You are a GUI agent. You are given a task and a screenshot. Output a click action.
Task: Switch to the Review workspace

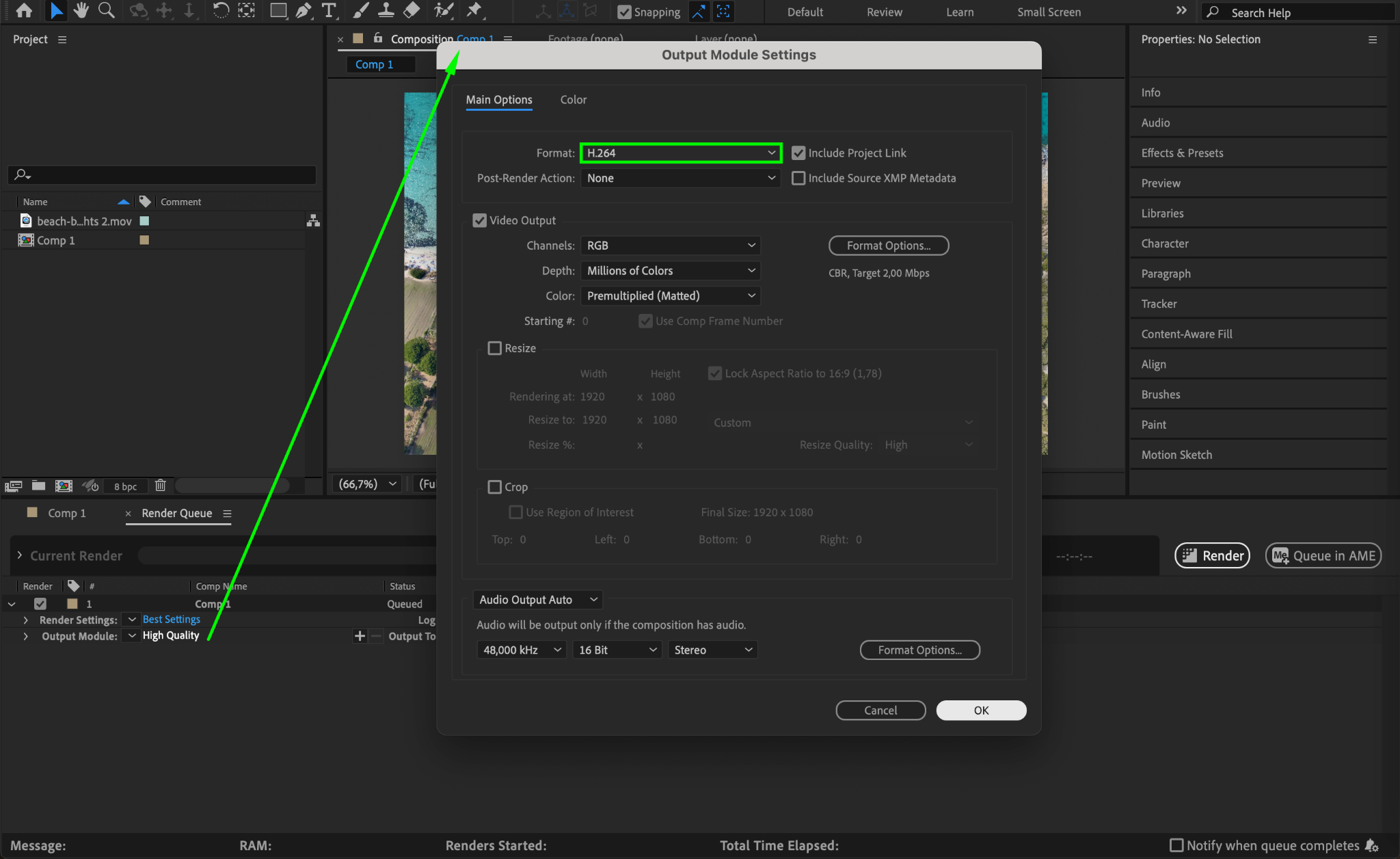tap(884, 12)
